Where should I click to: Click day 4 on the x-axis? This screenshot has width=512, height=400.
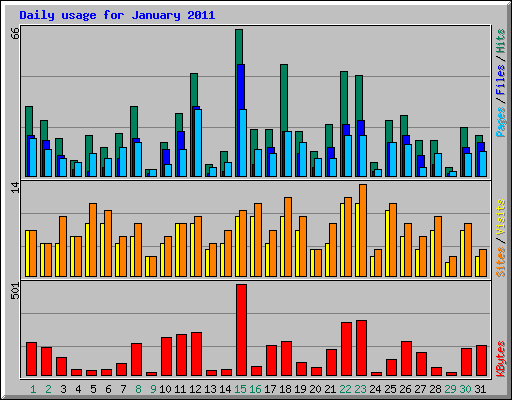pos(78,389)
